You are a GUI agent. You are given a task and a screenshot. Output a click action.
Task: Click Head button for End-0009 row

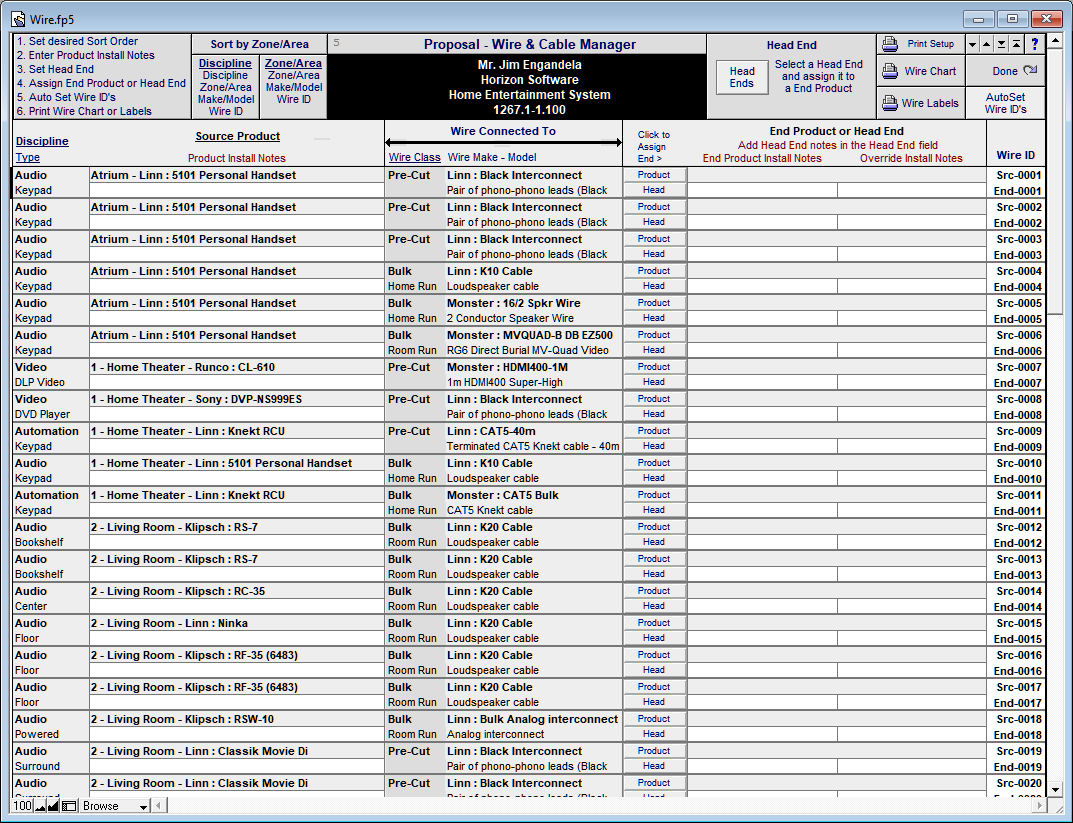tap(654, 446)
